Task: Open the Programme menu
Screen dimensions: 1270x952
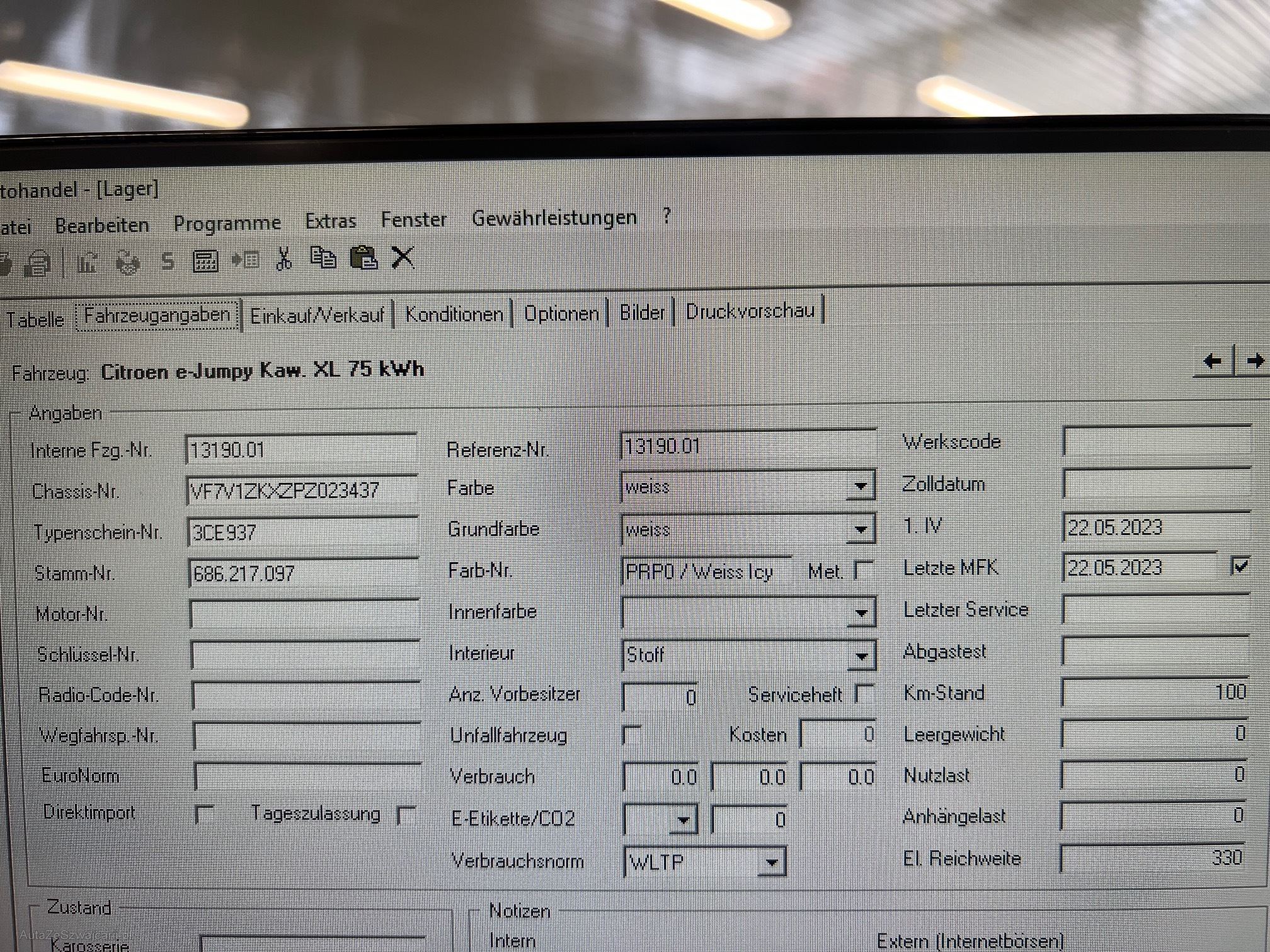Action: point(227,223)
